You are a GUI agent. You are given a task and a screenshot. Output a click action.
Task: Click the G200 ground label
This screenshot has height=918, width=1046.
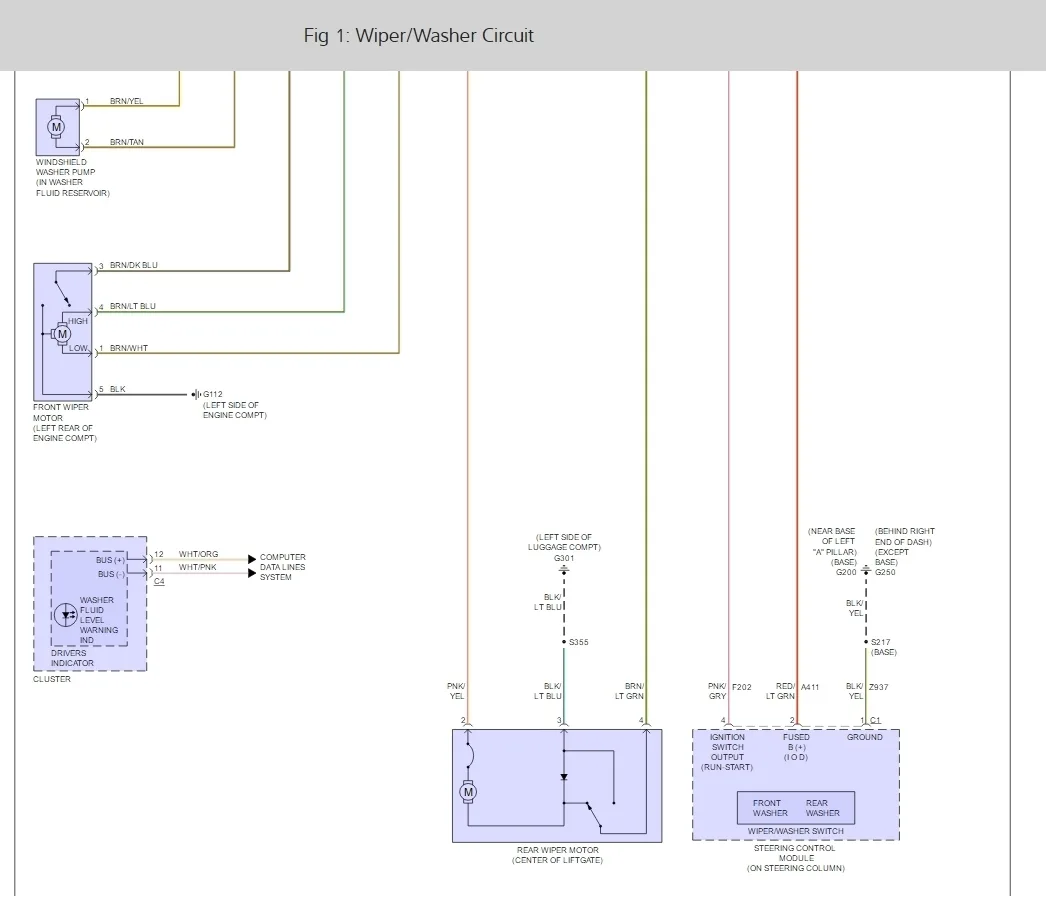click(x=846, y=572)
